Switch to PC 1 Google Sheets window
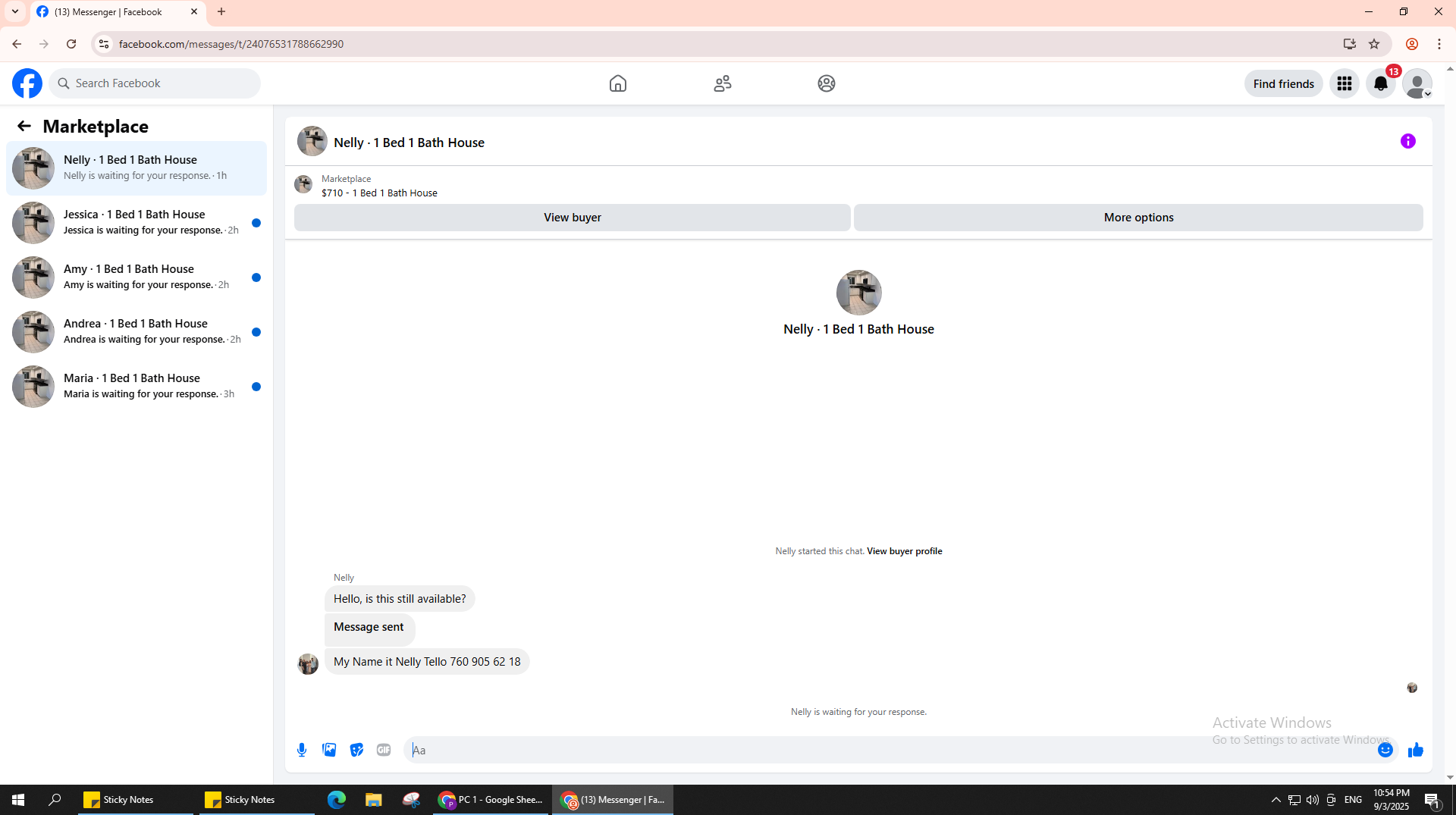This screenshot has width=1456, height=815. coord(491,800)
